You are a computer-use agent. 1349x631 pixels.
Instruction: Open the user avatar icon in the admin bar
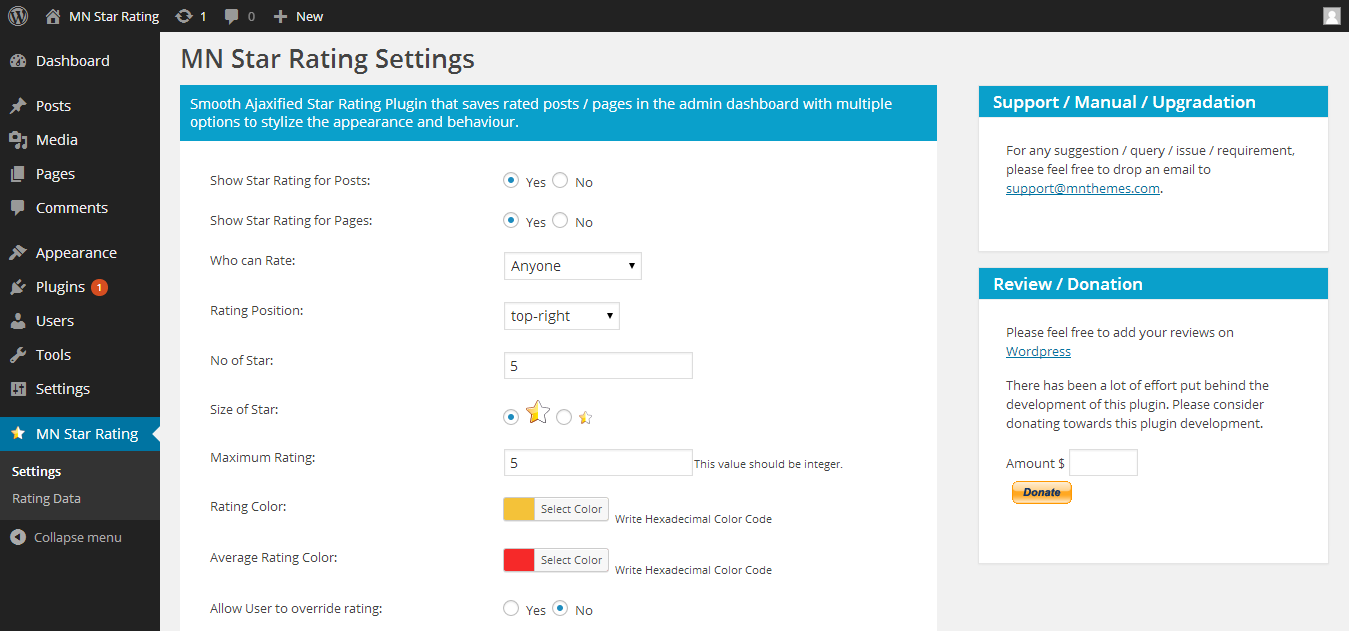pyautogui.click(x=1332, y=16)
